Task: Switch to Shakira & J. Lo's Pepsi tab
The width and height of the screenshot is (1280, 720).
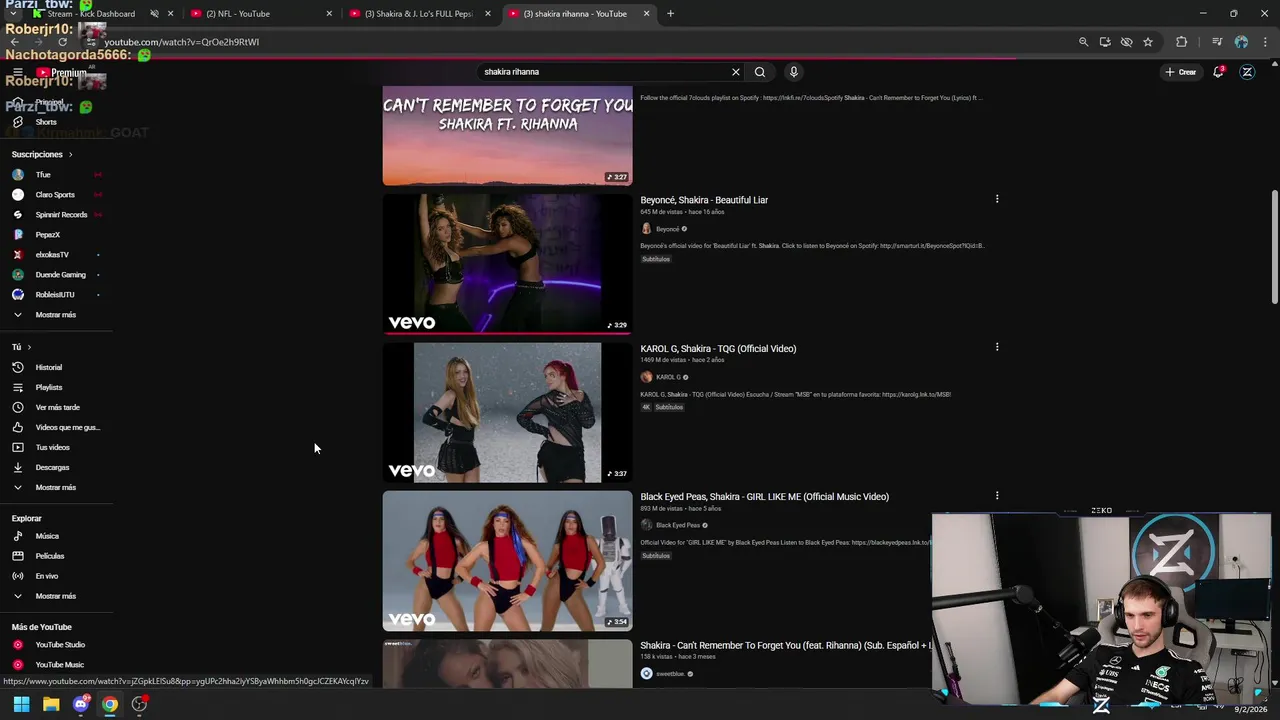Action: (418, 14)
